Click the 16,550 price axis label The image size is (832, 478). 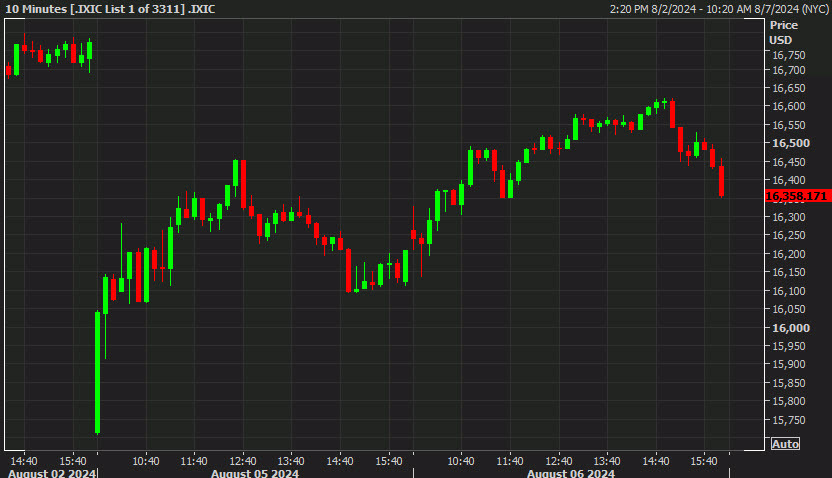coord(788,125)
